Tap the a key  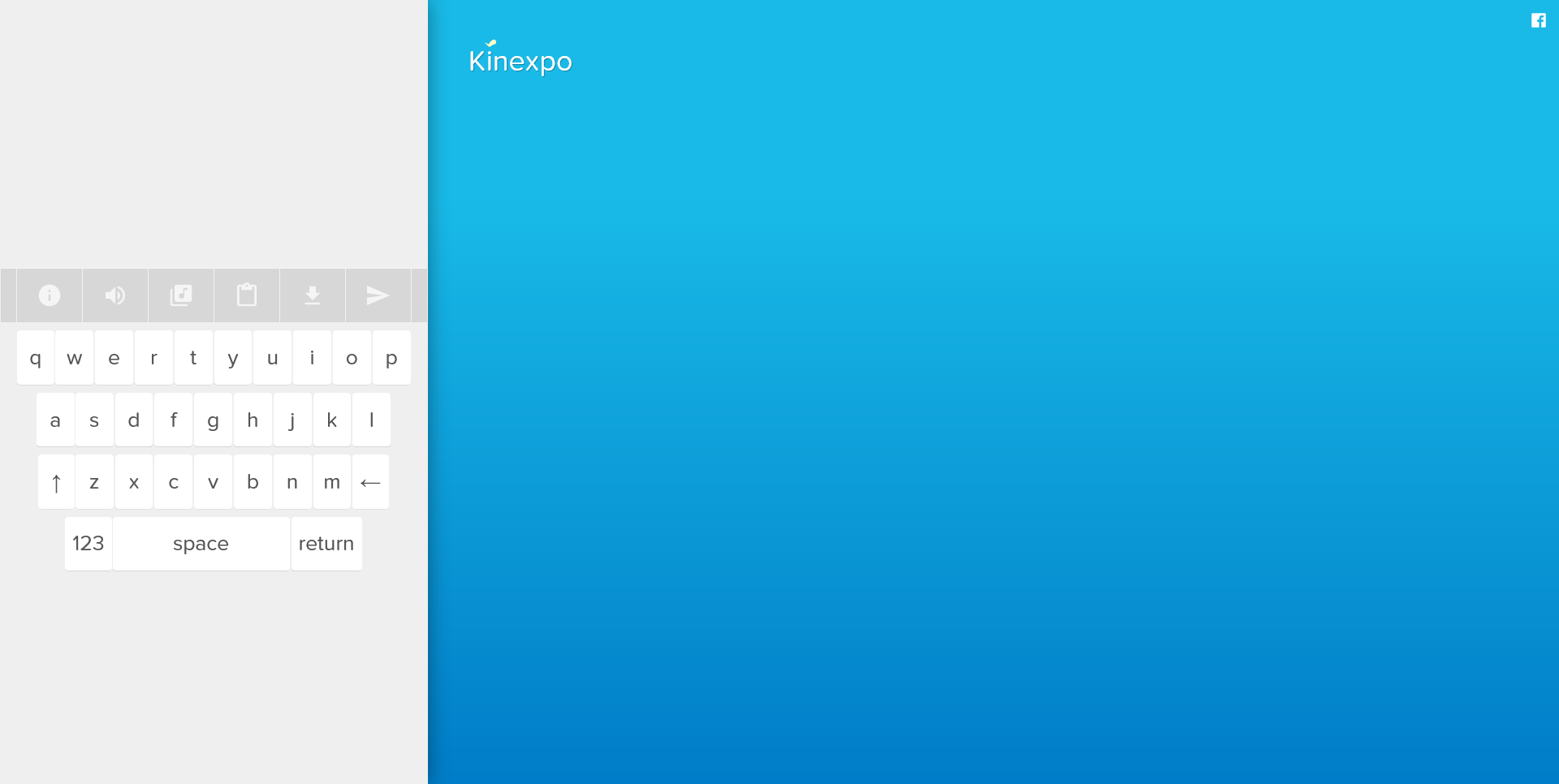[x=55, y=420]
